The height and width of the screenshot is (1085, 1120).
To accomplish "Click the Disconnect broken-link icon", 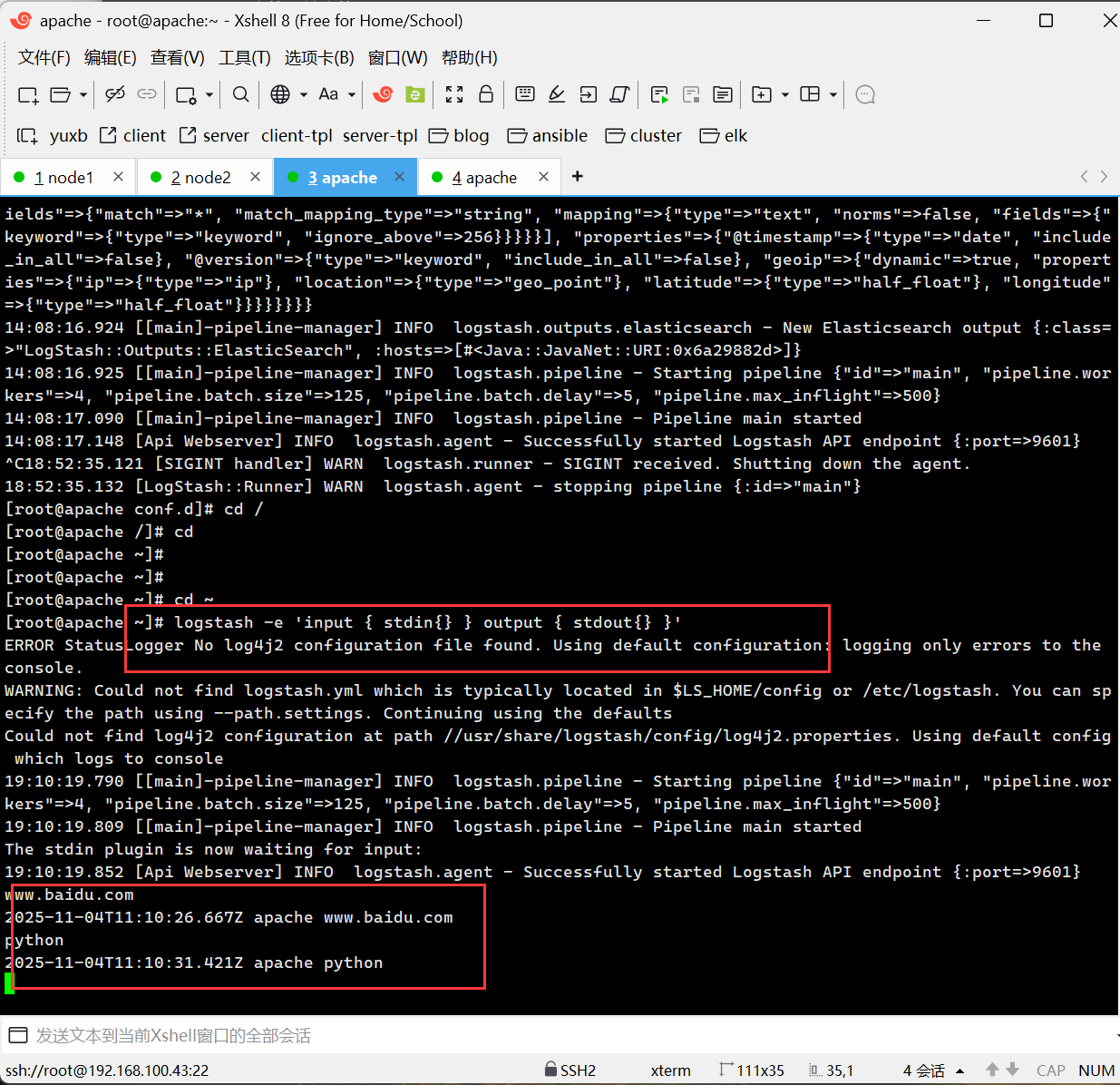I will point(115,94).
